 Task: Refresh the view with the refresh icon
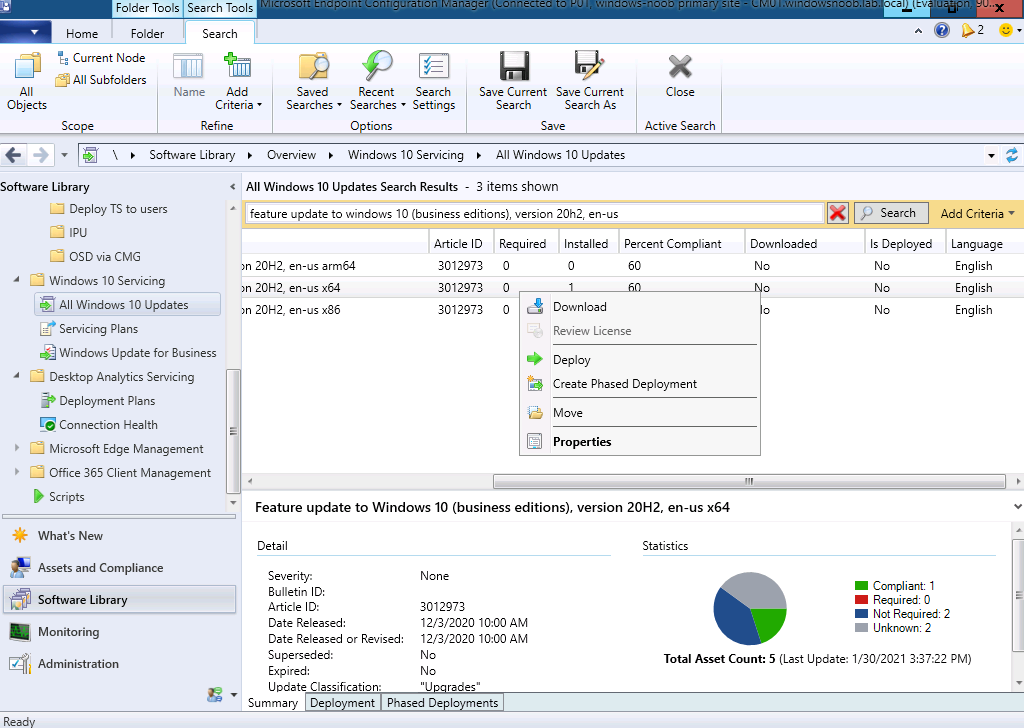pos(1012,155)
